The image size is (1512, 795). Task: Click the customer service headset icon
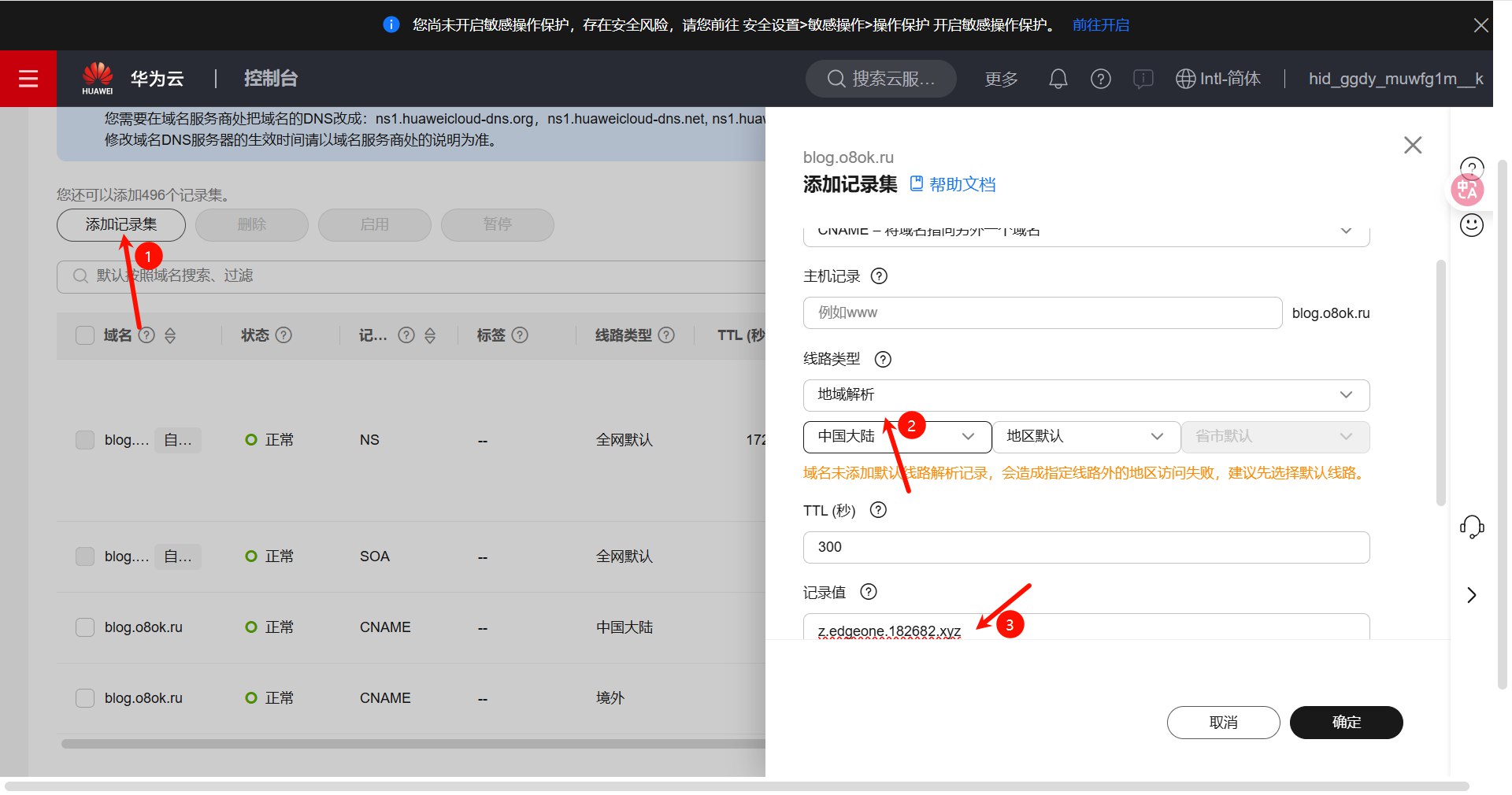(1471, 527)
